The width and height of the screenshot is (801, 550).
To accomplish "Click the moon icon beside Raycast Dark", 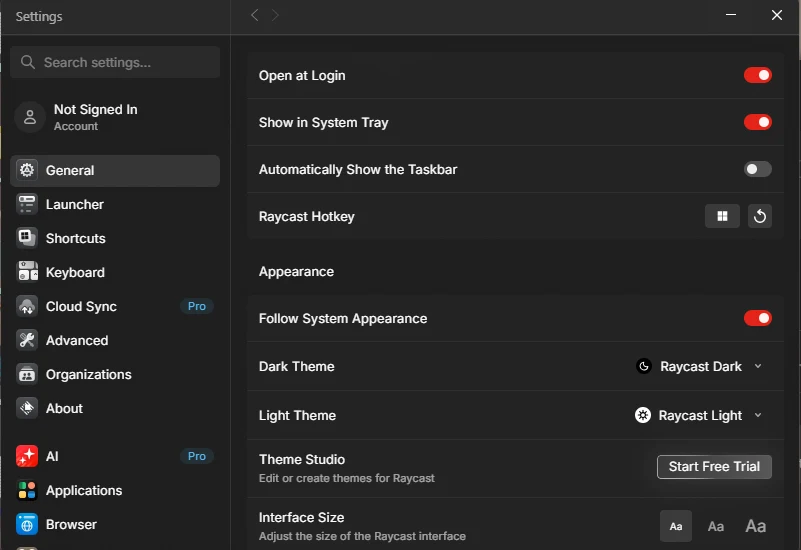I will click(x=644, y=366).
